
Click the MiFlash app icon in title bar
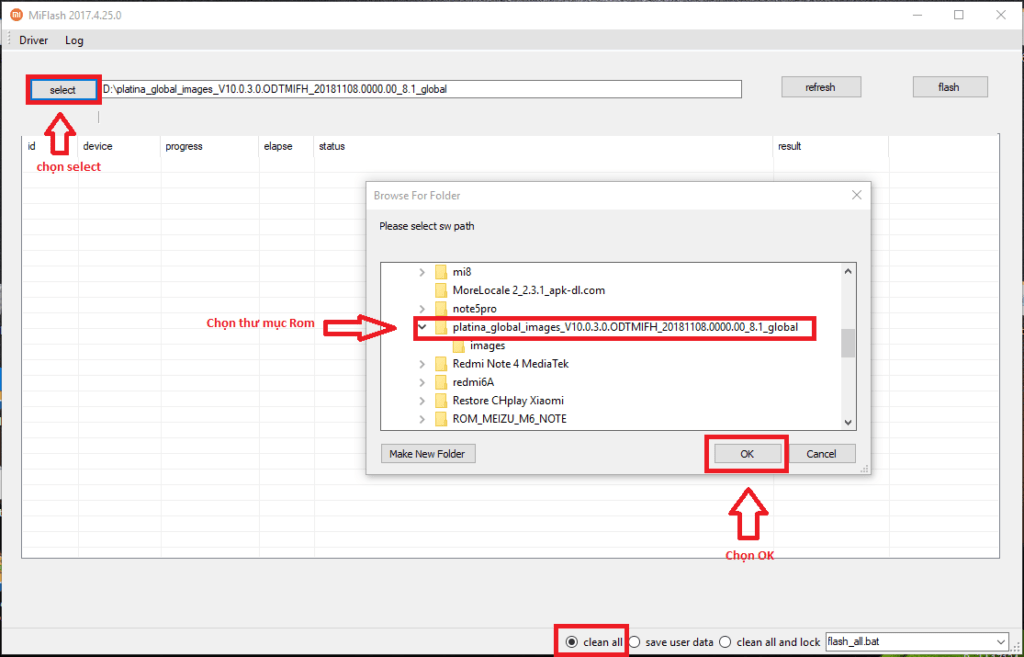[x=16, y=14]
